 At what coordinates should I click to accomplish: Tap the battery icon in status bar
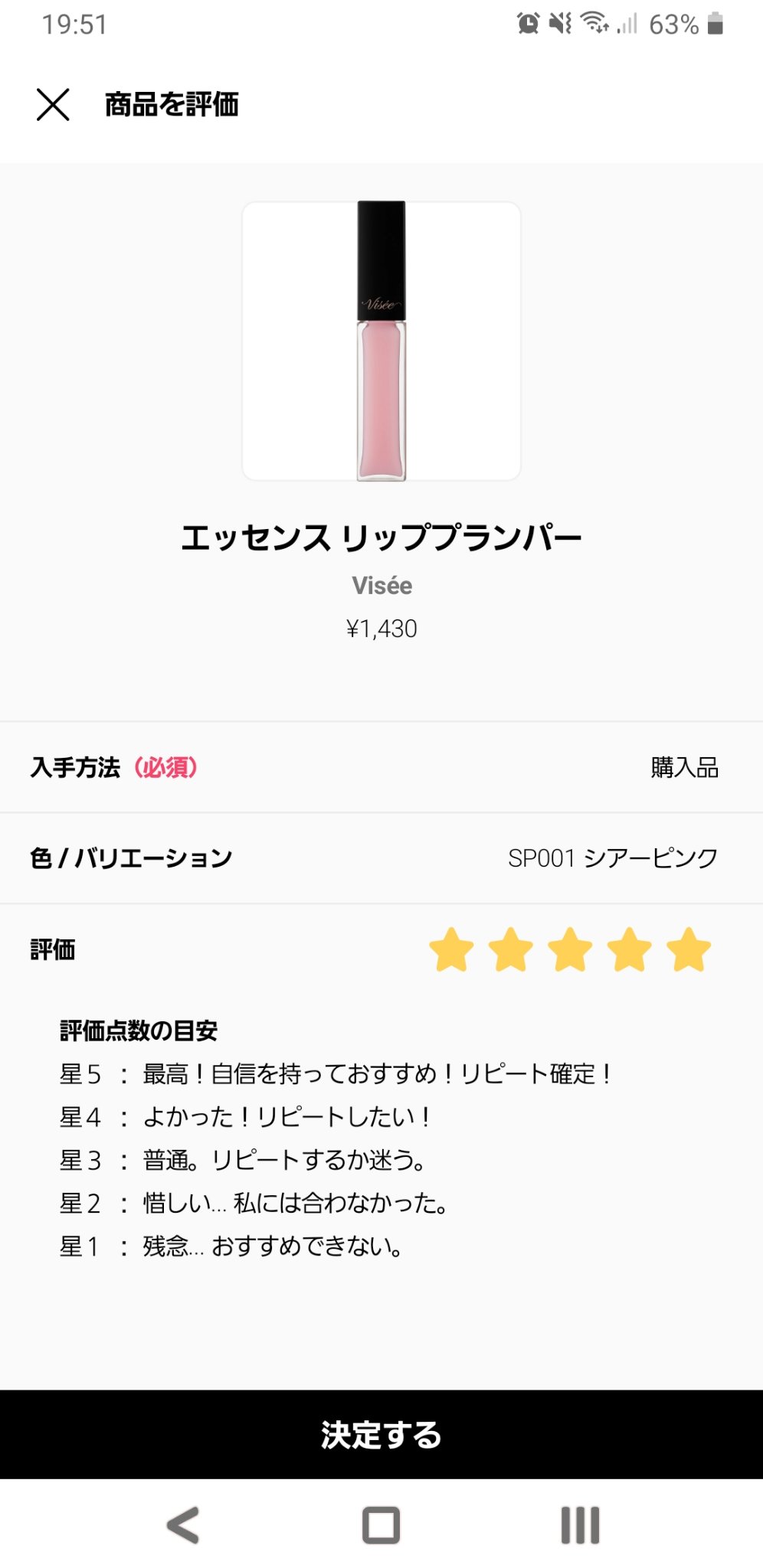tap(716, 24)
